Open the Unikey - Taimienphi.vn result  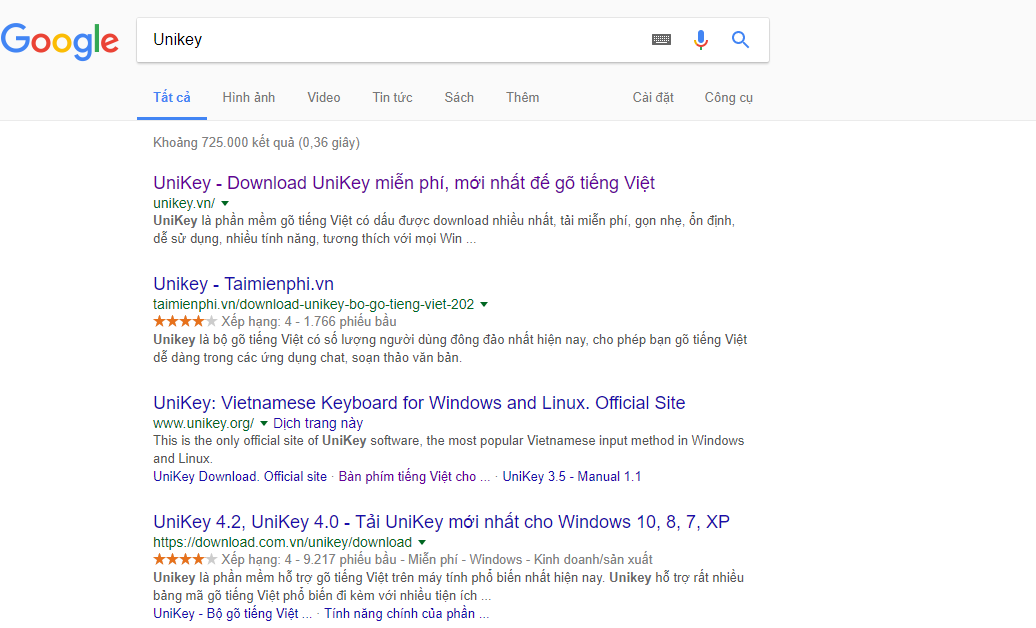243,284
